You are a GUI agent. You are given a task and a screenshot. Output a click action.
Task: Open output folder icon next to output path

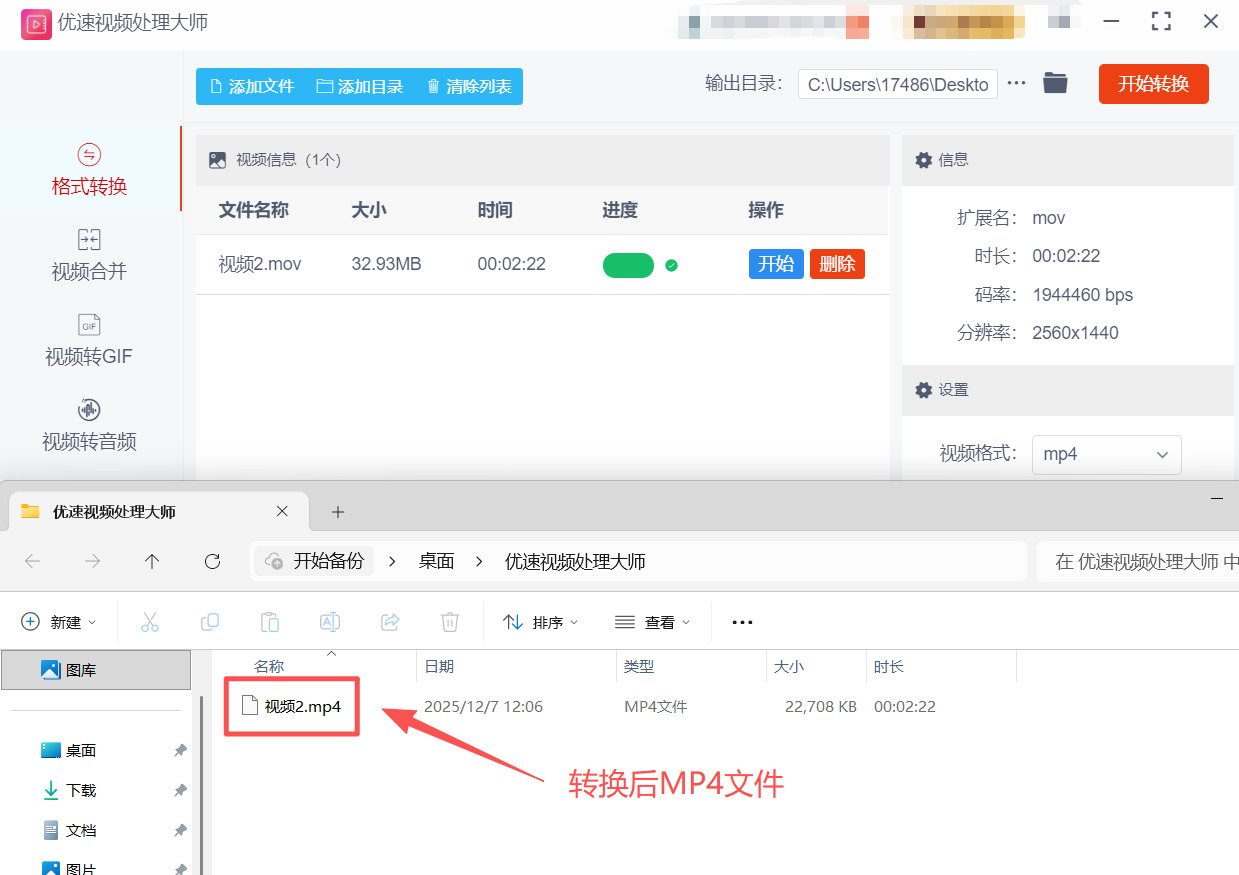coord(1055,84)
